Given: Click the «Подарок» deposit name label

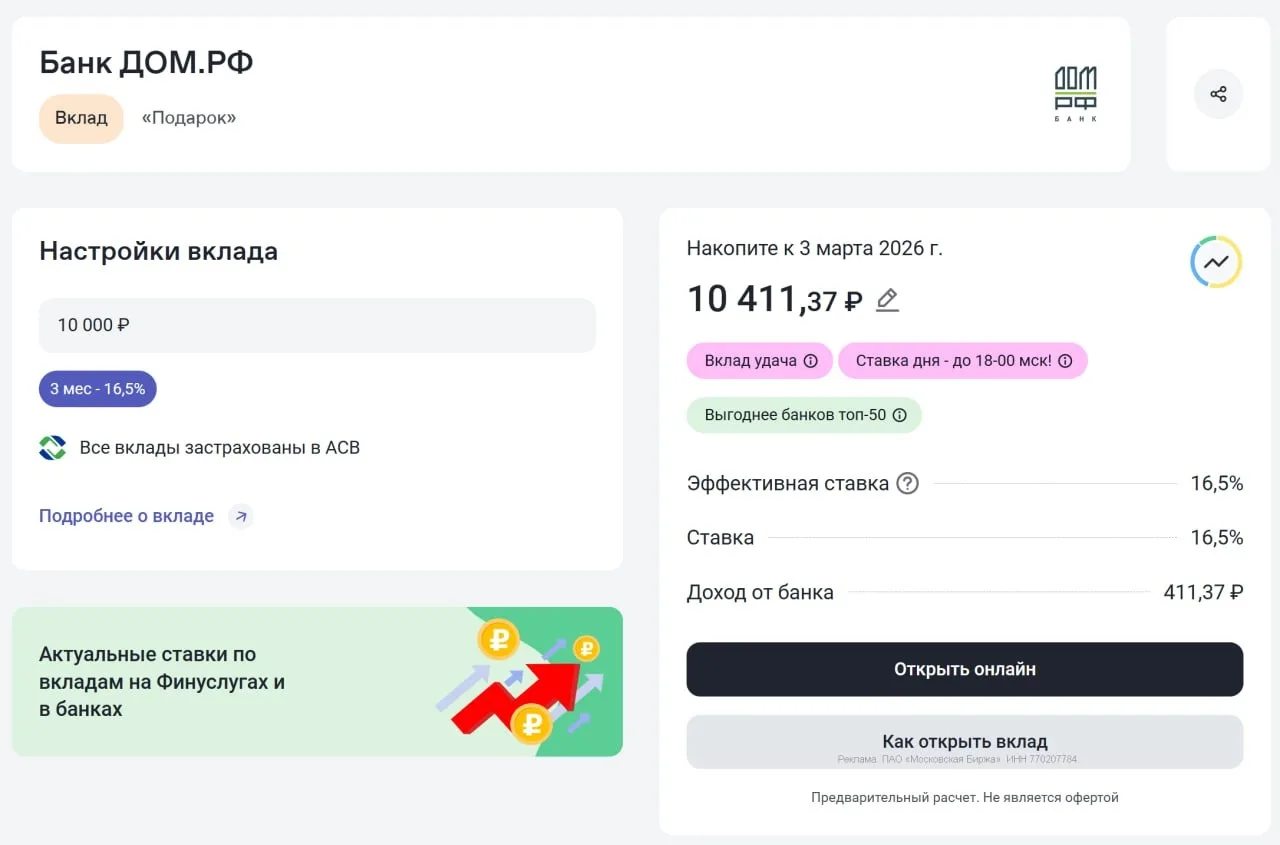Looking at the screenshot, I should [x=189, y=118].
